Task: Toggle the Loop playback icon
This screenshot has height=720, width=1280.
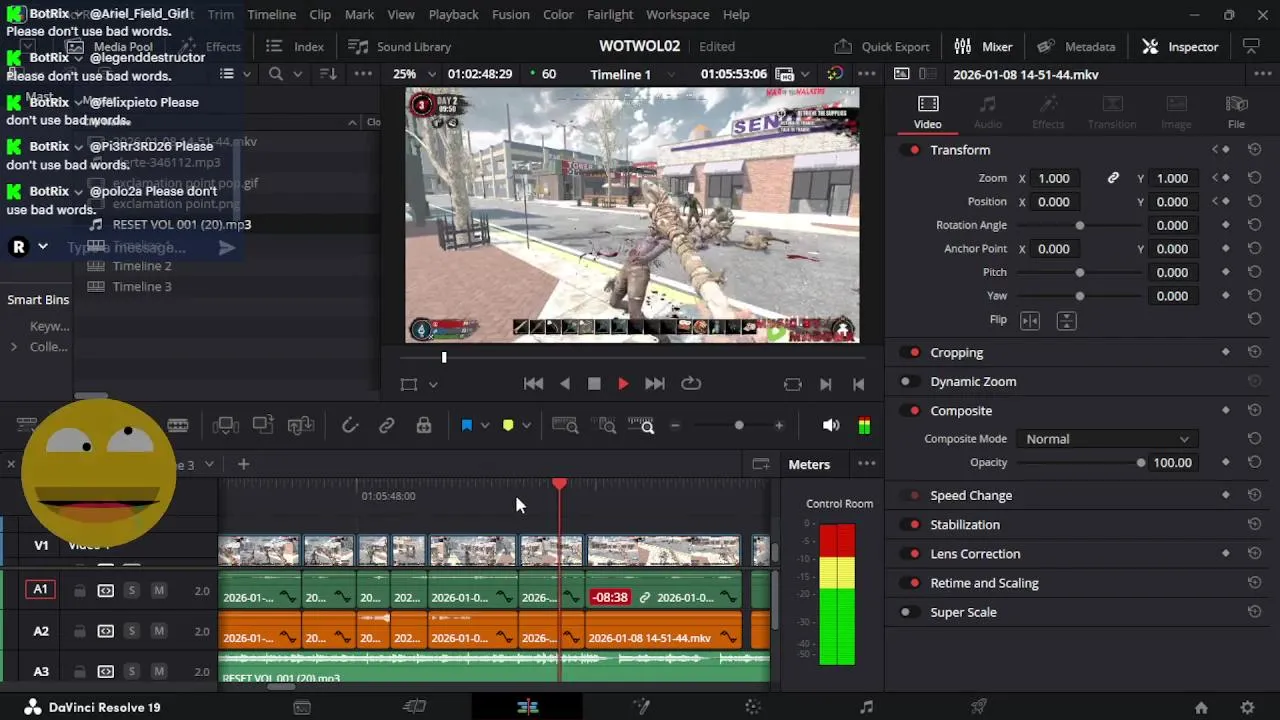Action: [x=691, y=384]
